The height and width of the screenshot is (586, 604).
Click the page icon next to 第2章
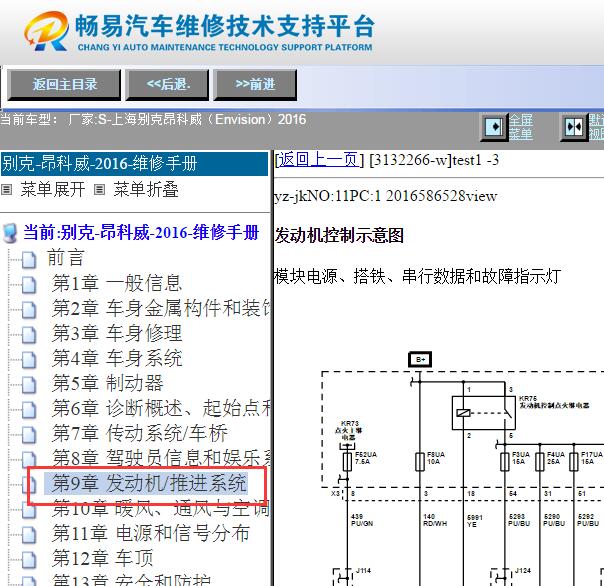(x=29, y=310)
